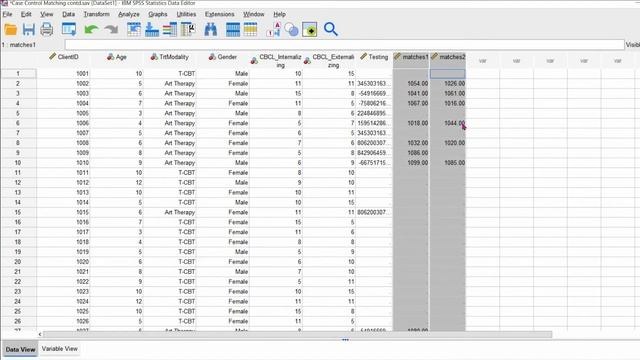640x360 pixels.
Task: Click the Insert Cases toolbar icon
Action: click(233, 29)
